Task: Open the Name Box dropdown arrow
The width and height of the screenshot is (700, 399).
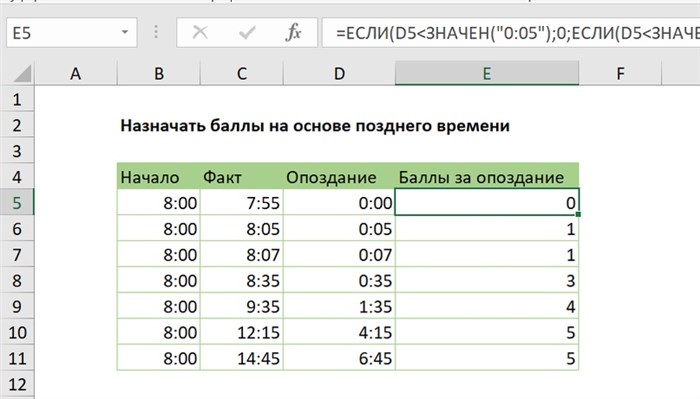Action: click(x=125, y=32)
